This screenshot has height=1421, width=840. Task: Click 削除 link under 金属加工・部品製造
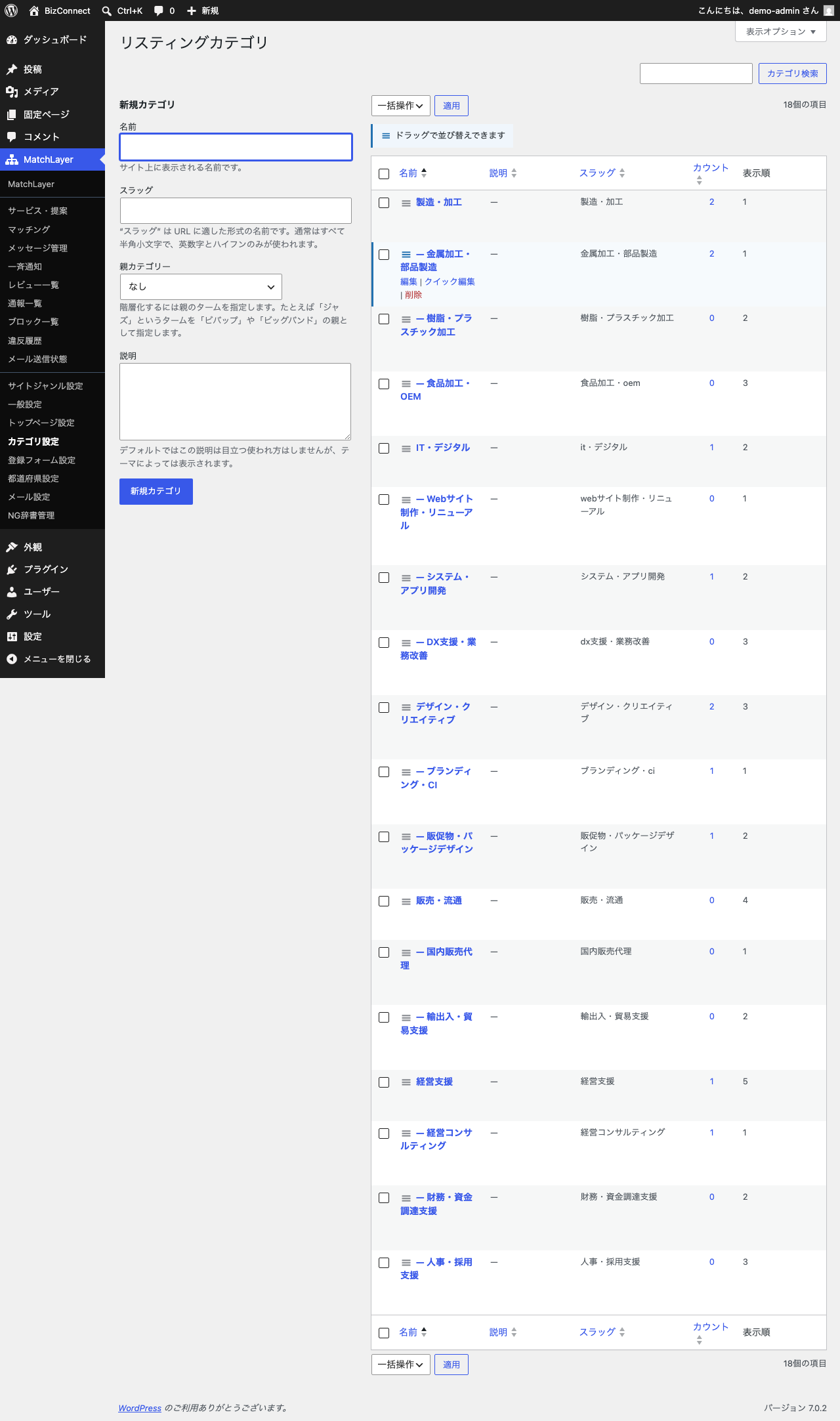click(x=413, y=295)
